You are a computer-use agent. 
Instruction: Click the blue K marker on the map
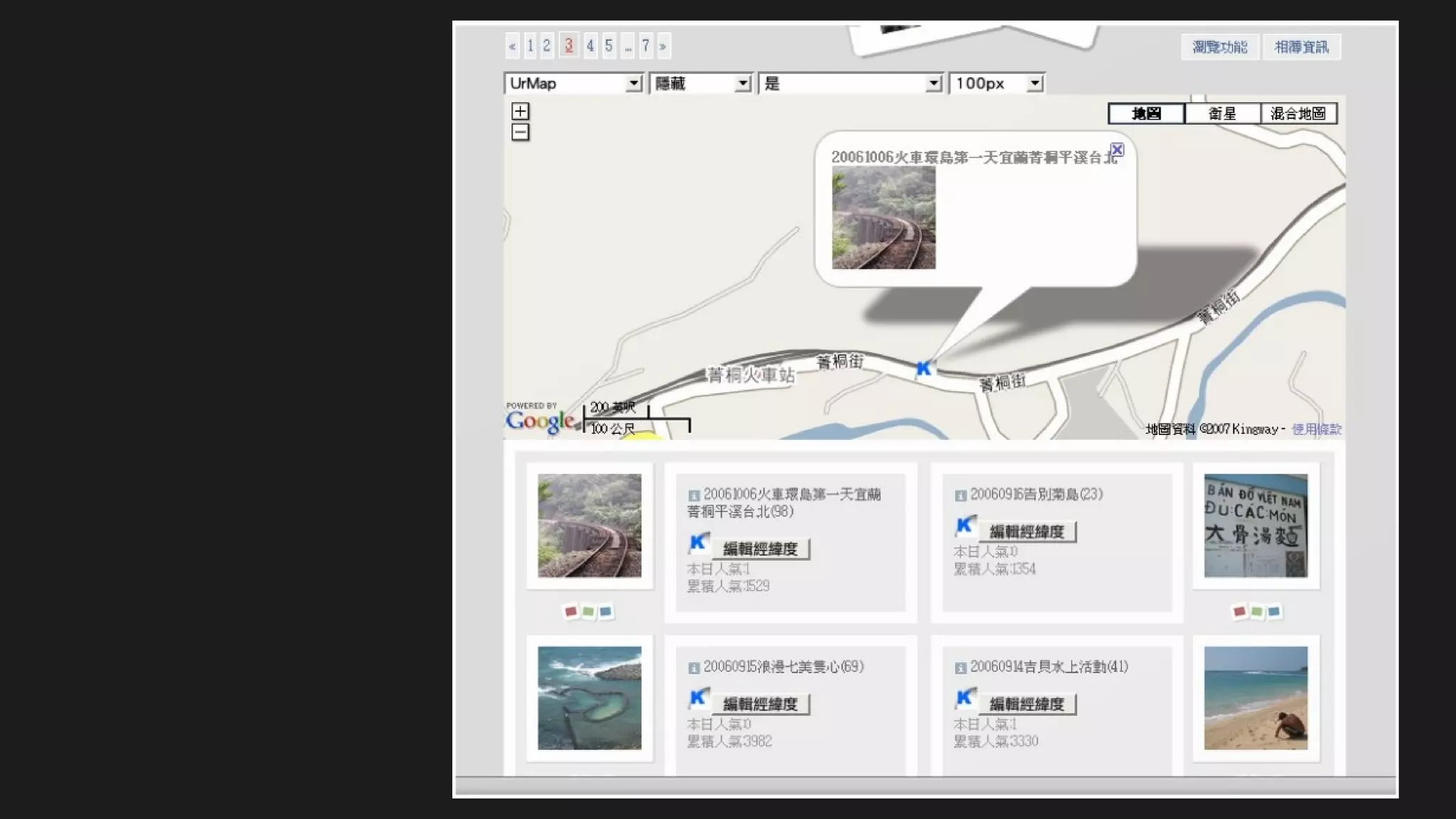point(923,368)
